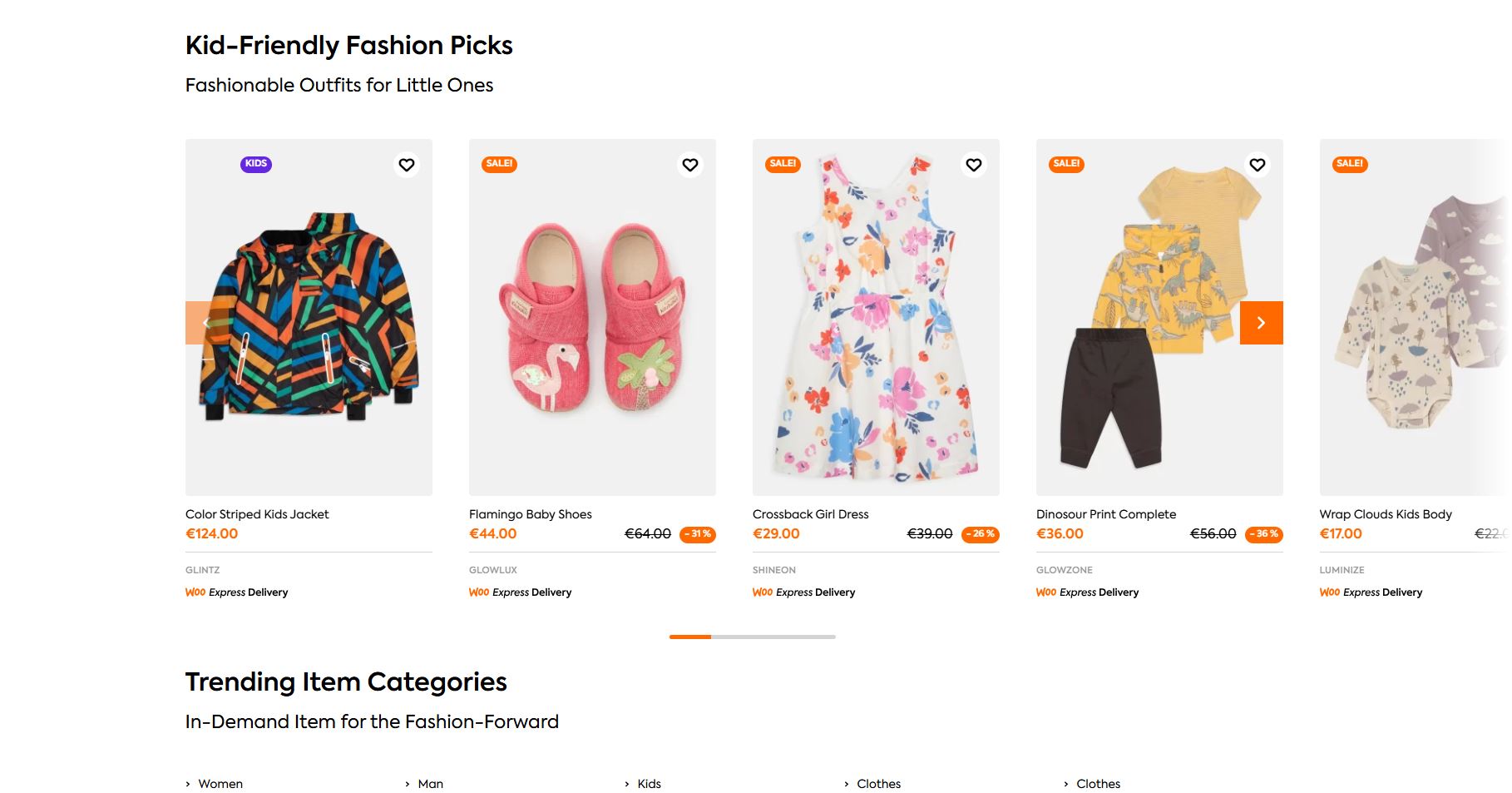This screenshot has width=1512, height=793.
Task: Select the Clothes category entry
Action: (879, 783)
